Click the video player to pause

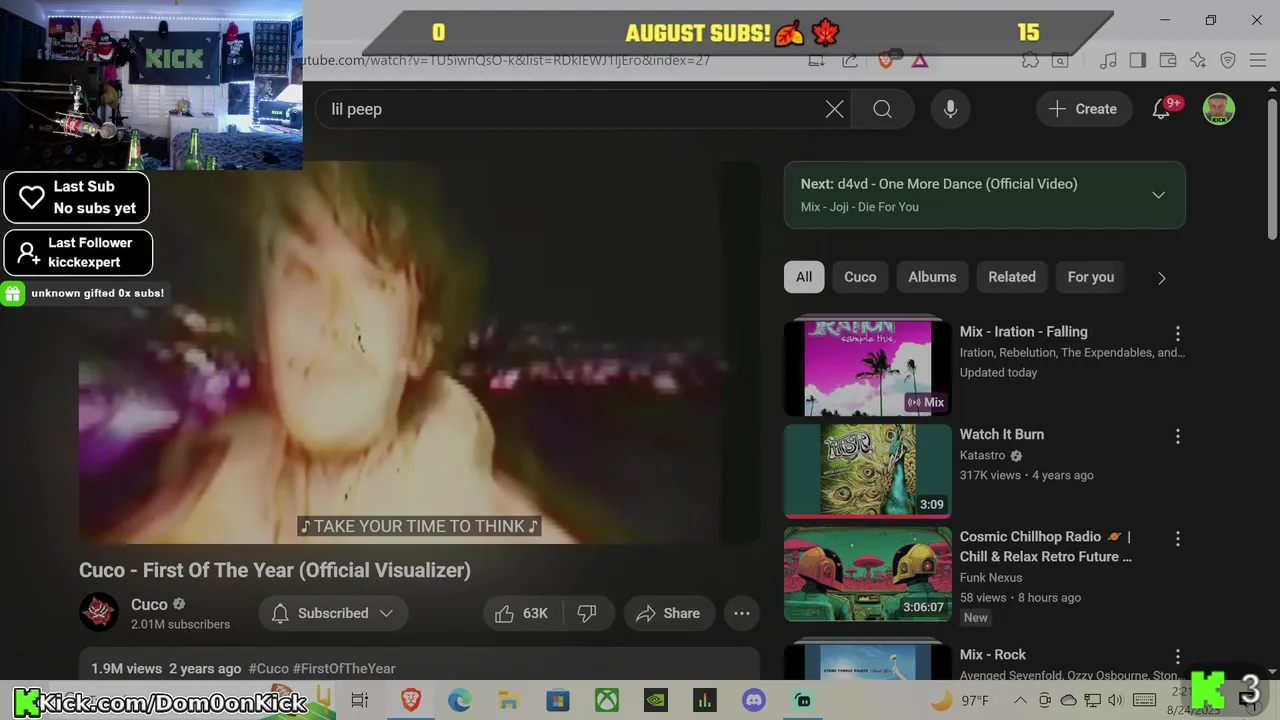(x=419, y=352)
